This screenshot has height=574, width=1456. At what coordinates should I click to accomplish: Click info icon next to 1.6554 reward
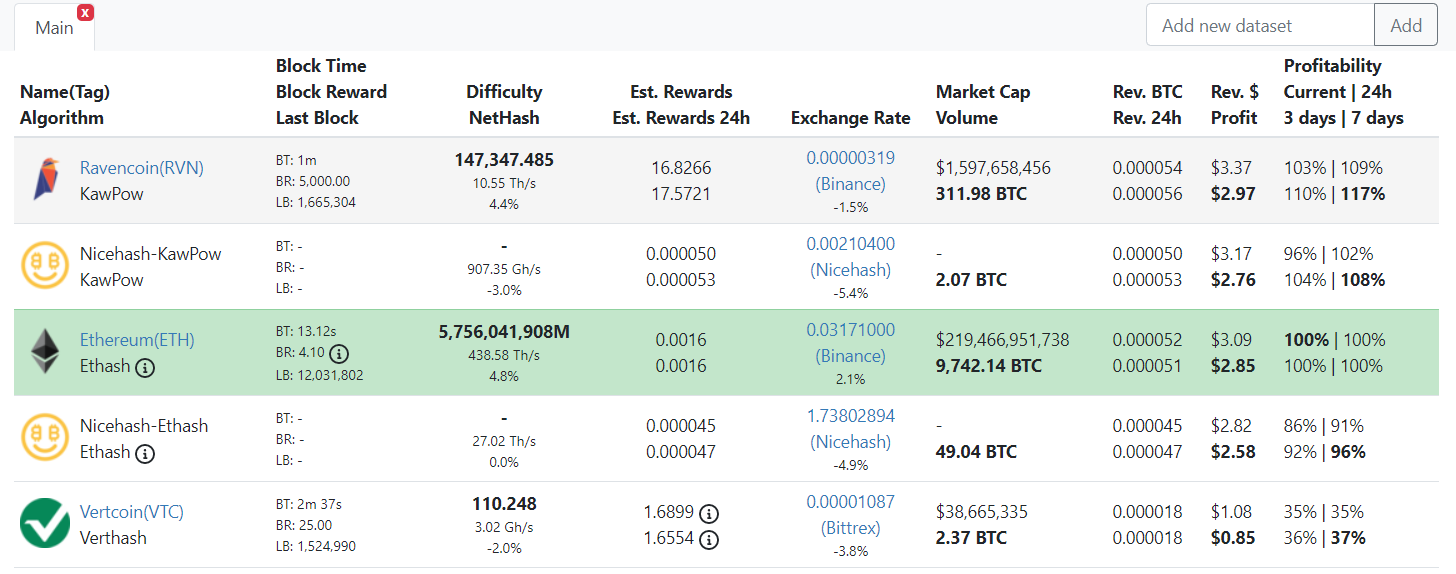(x=709, y=540)
